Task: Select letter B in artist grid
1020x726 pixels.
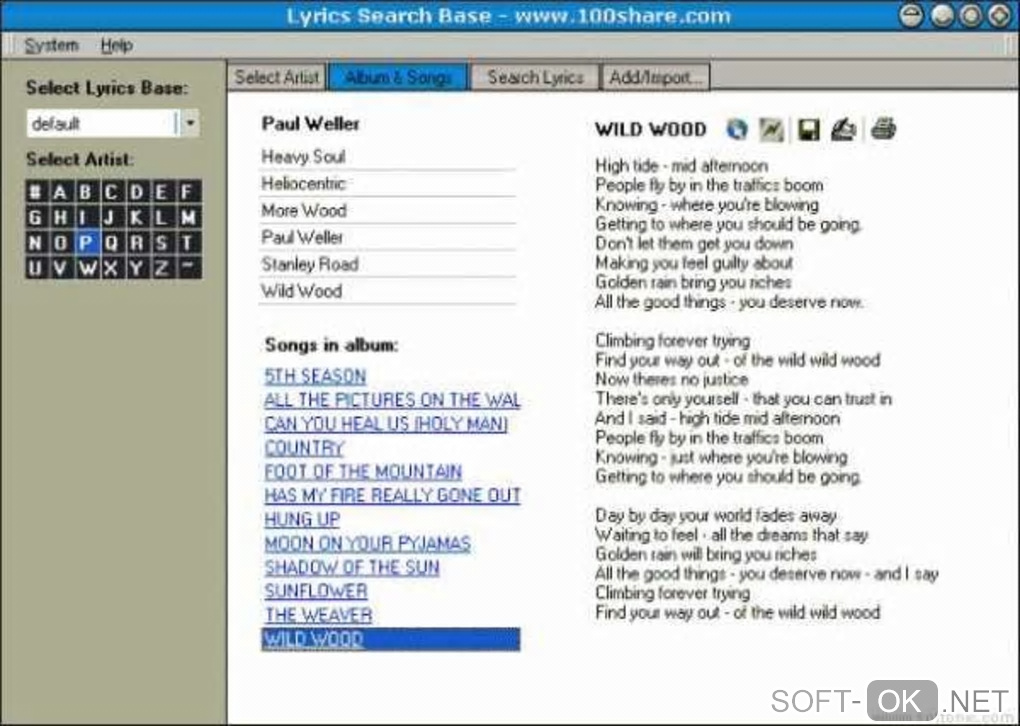Action: (86, 192)
